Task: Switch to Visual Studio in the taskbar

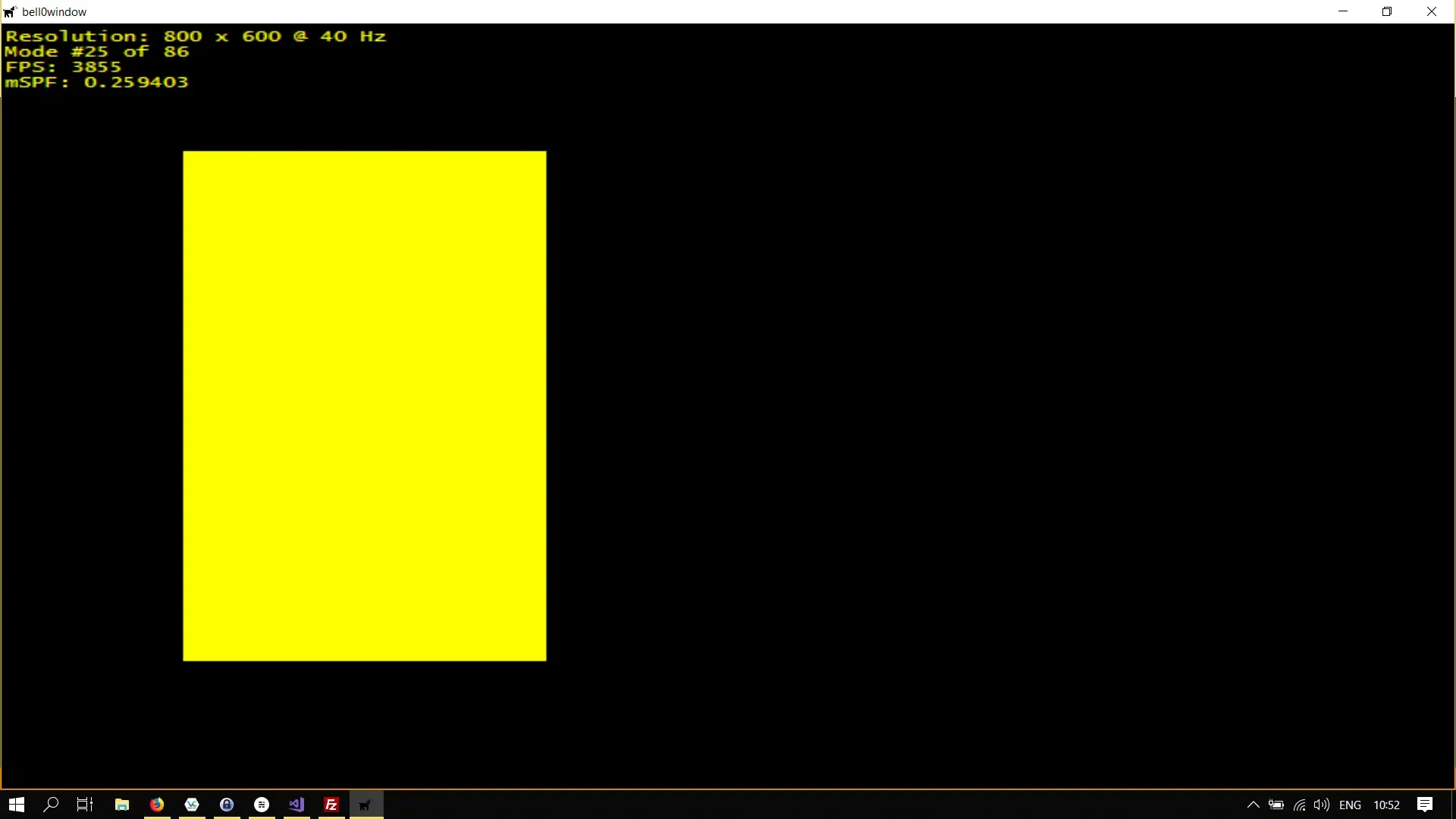Action: pos(297,805)
